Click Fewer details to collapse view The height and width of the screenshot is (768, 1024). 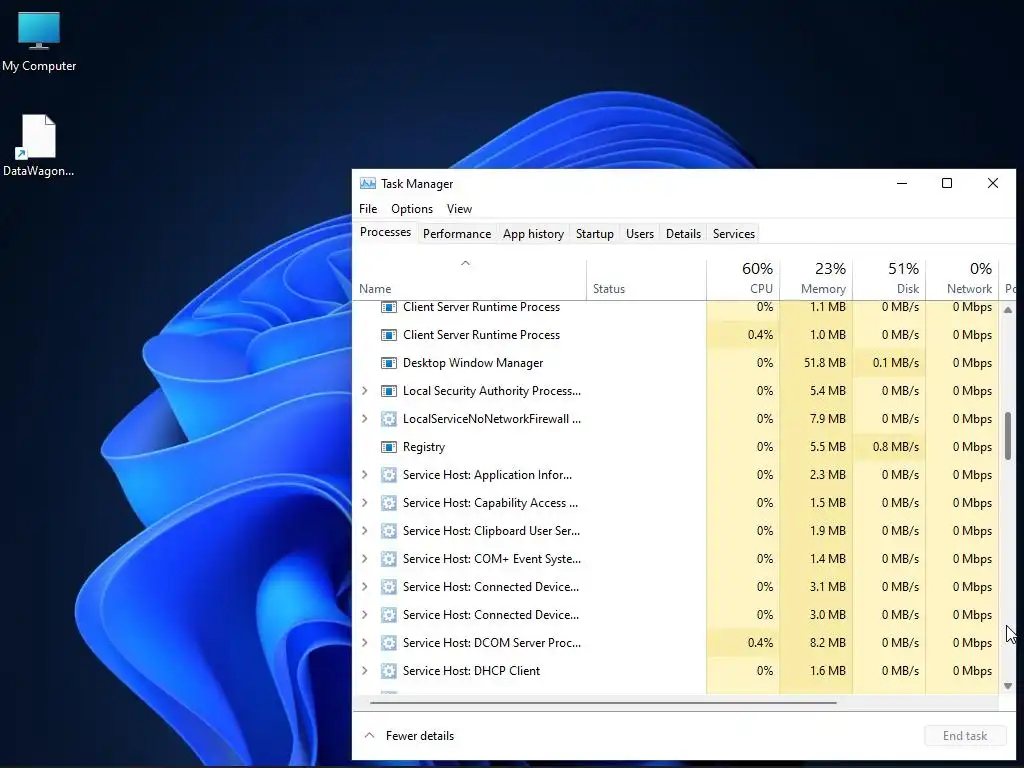(x=409, y=736)
